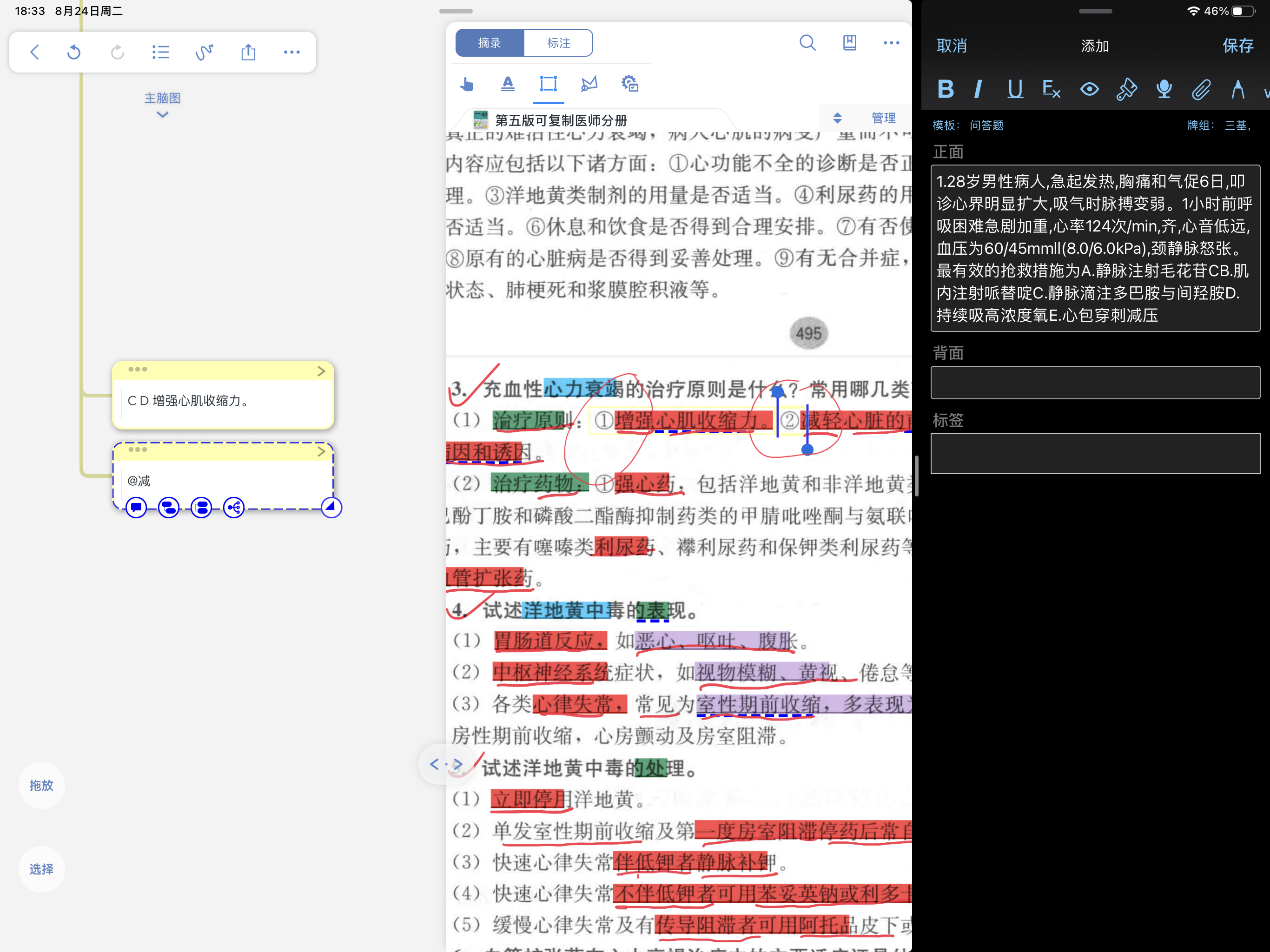Expand the 'CD 增强心肌收缩力' card arrow
Screen dimensions: 1270x952
(321, 371)
